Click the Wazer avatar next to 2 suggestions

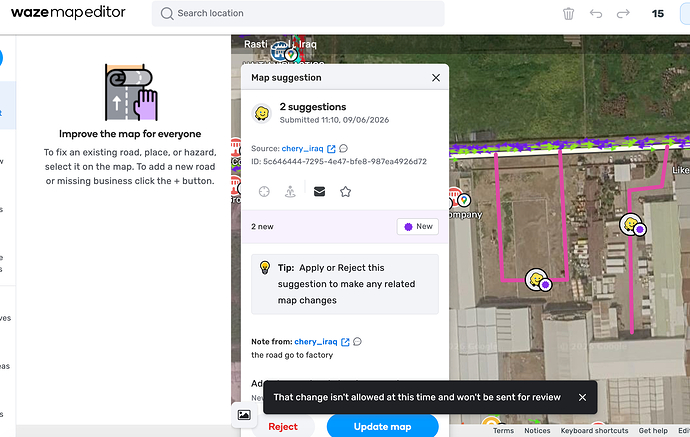point(262,113)
